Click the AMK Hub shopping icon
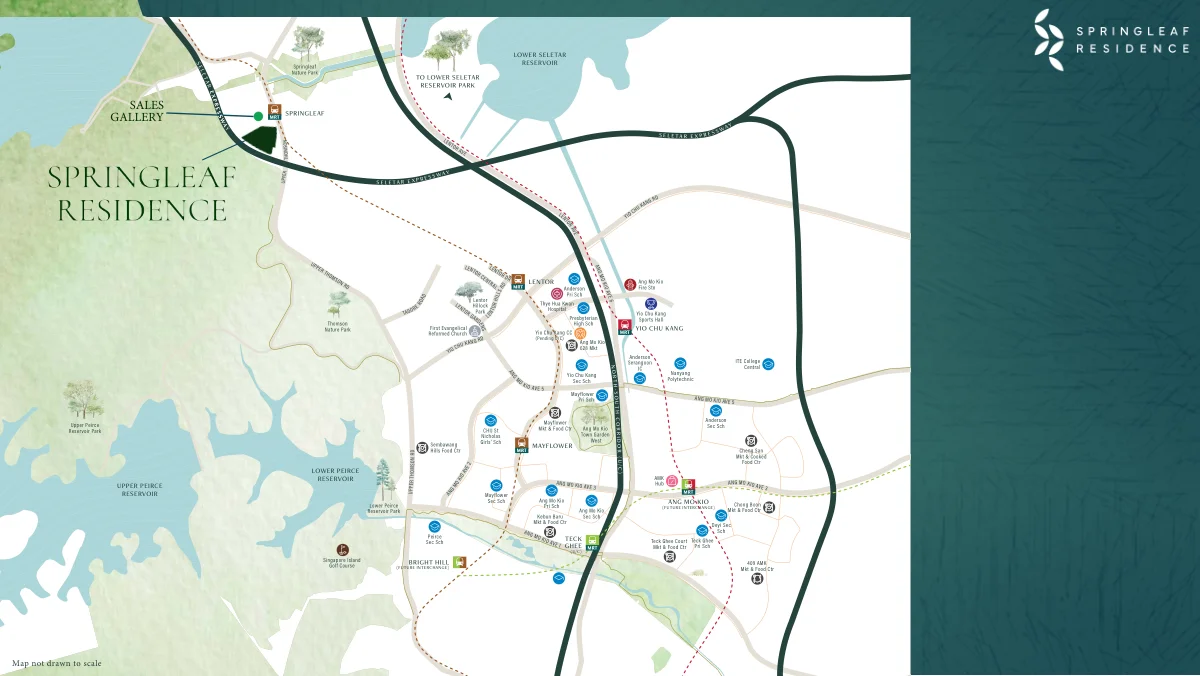The image size is (1200, 676). [x=672, y=482]
